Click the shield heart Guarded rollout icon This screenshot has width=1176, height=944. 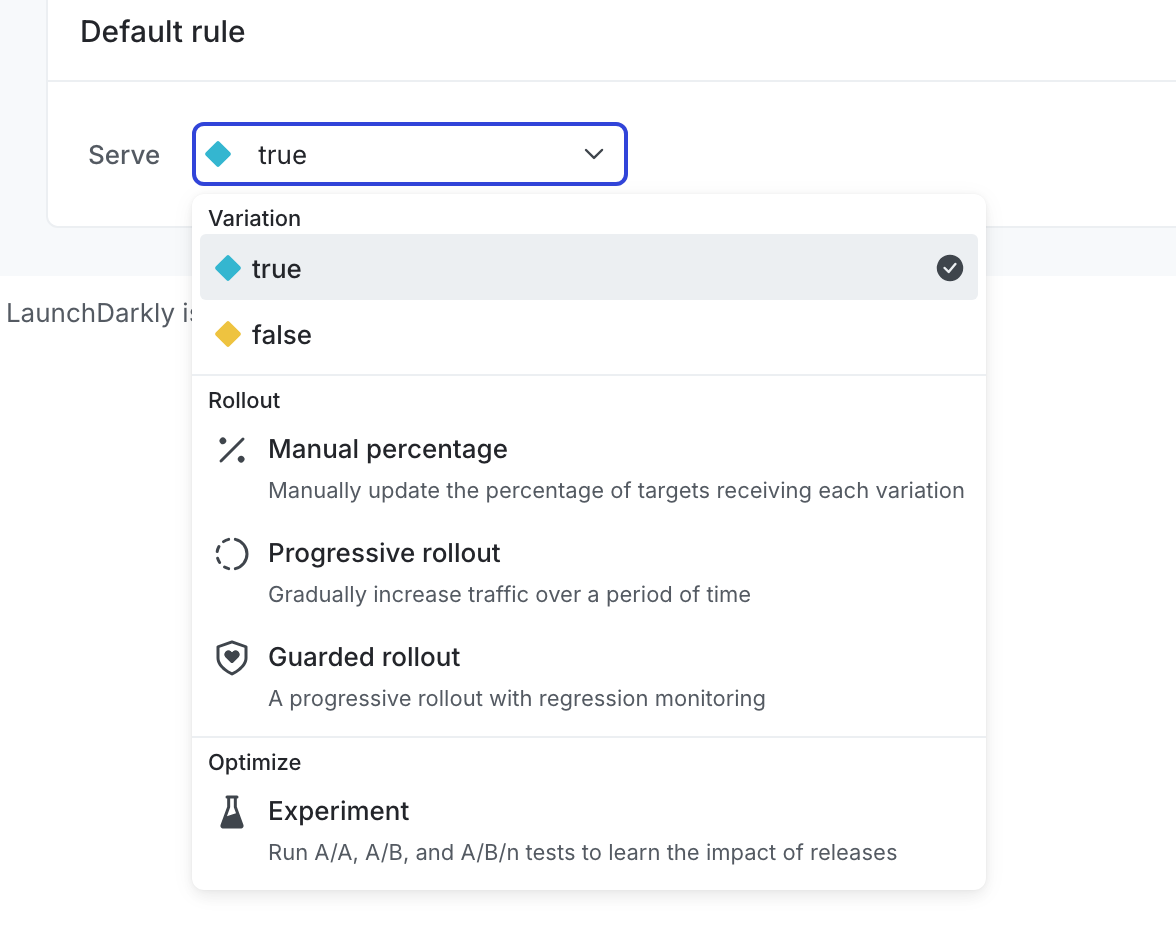click(x=232, y=658)
